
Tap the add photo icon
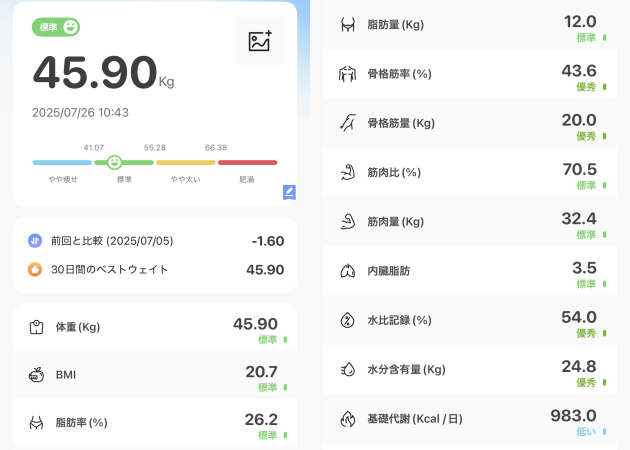[x=260, y=41]
